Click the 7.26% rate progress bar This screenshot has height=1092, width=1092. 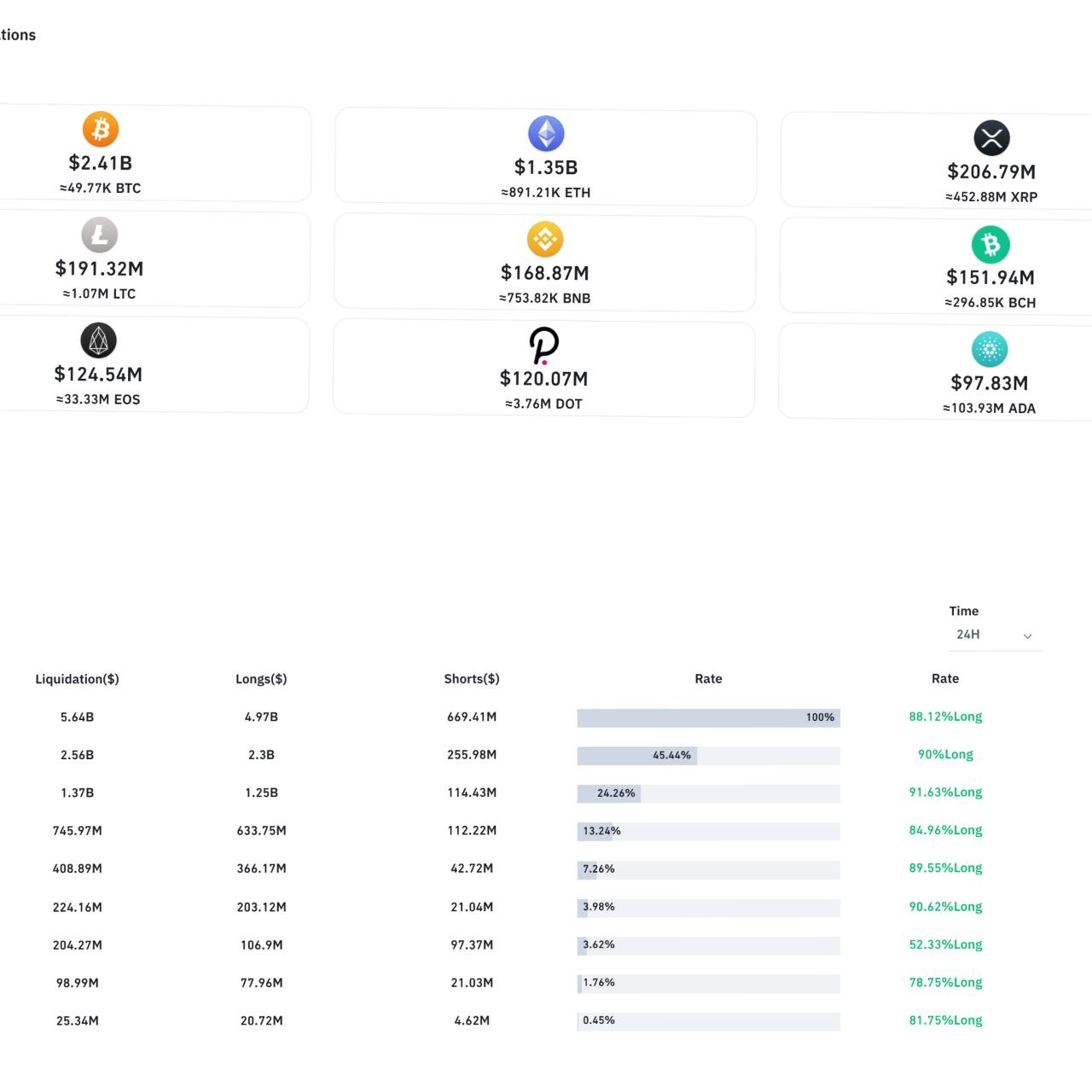point(709,869)
